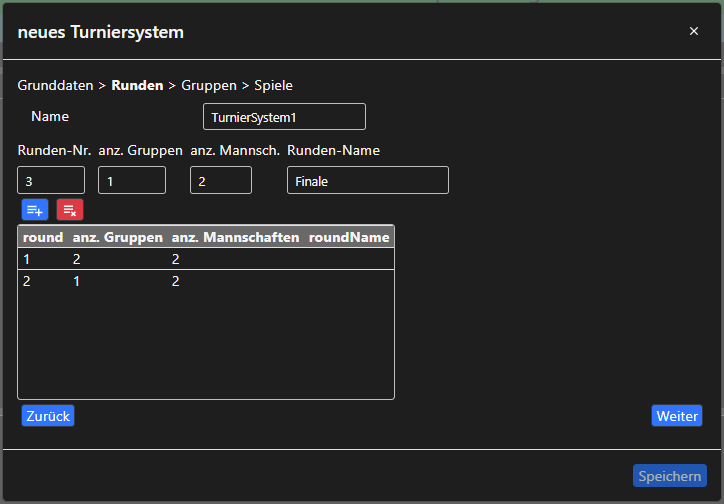
Task: Click the Name label
Action: point(50,116)
